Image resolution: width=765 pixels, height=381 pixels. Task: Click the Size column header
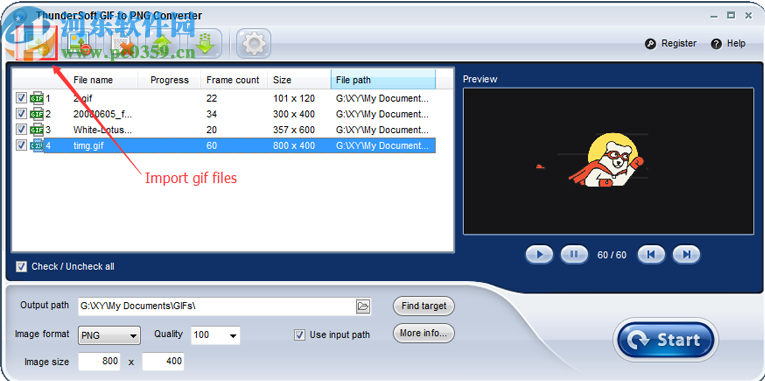pyautogui.click(x=299, y=80)
